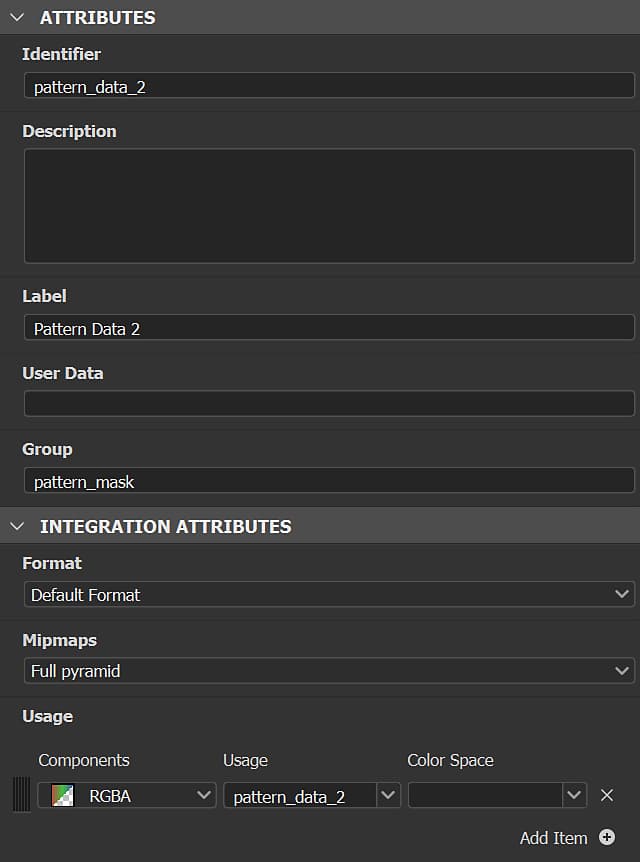Viewport: 640px width, 862px height.
Task: Click the Add Item text label
Action: point(553,838)
